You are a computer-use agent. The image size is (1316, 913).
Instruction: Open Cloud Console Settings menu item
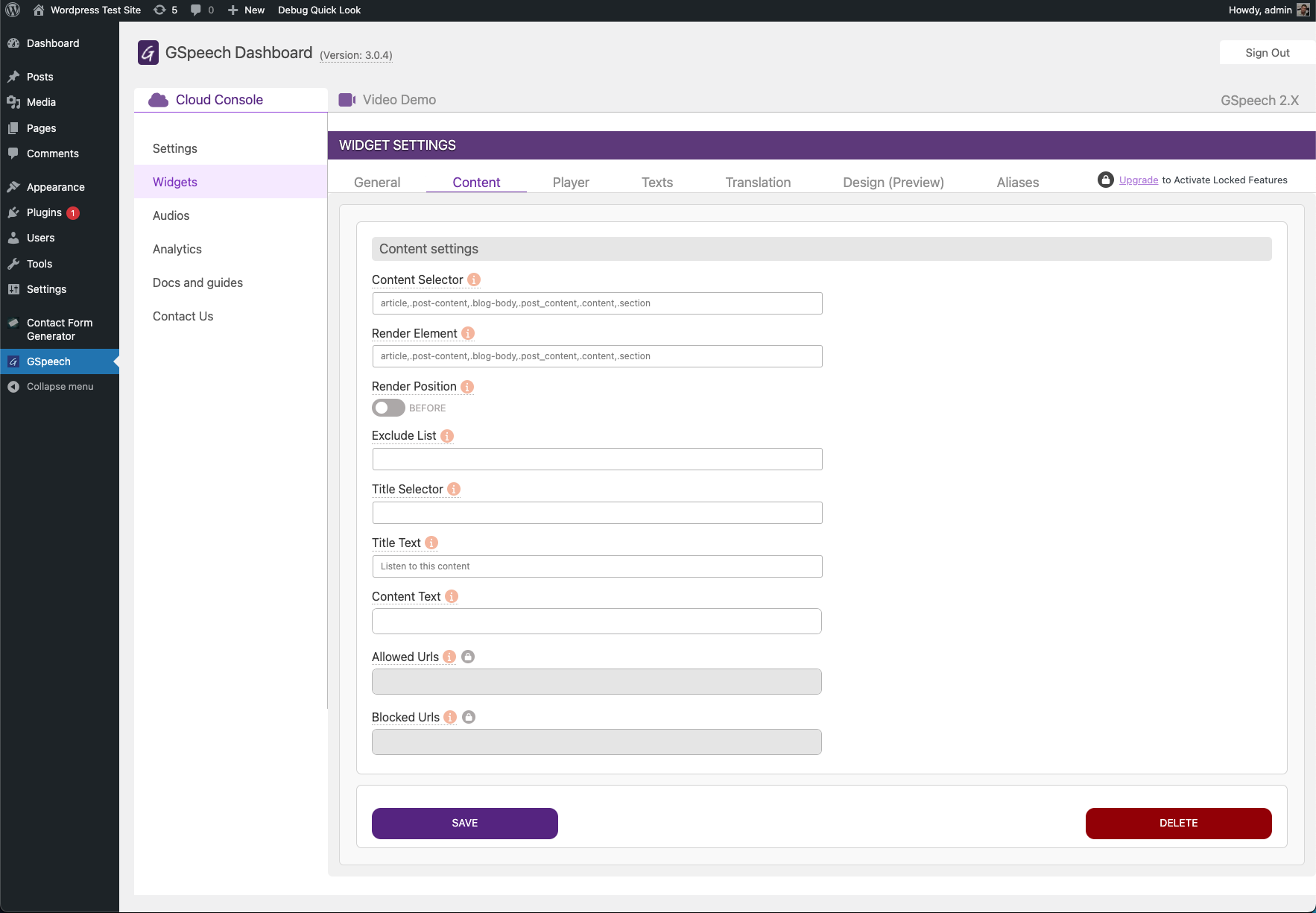click(x=230, y=148)
